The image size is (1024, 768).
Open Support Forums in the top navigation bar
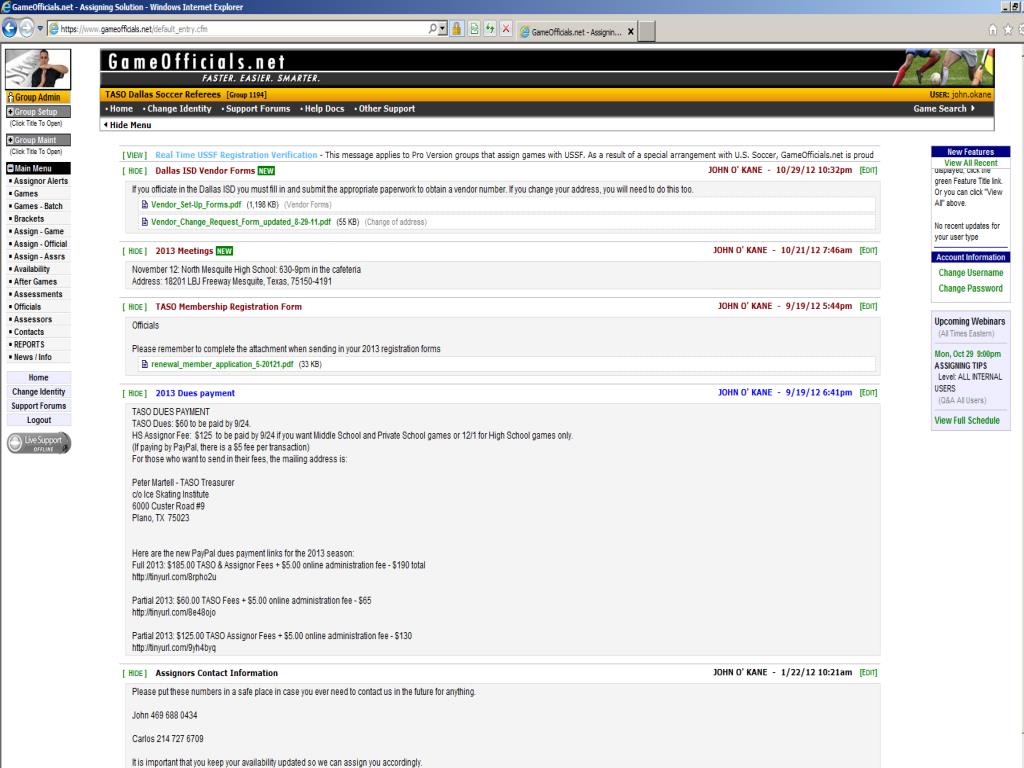point(258,109)
